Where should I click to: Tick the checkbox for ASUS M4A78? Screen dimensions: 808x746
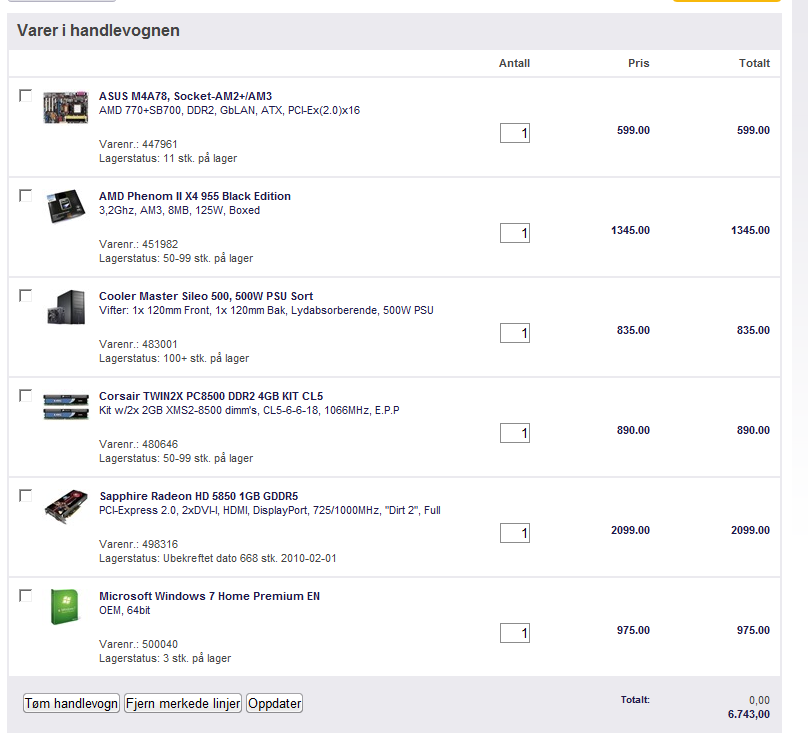coord(25,96)
